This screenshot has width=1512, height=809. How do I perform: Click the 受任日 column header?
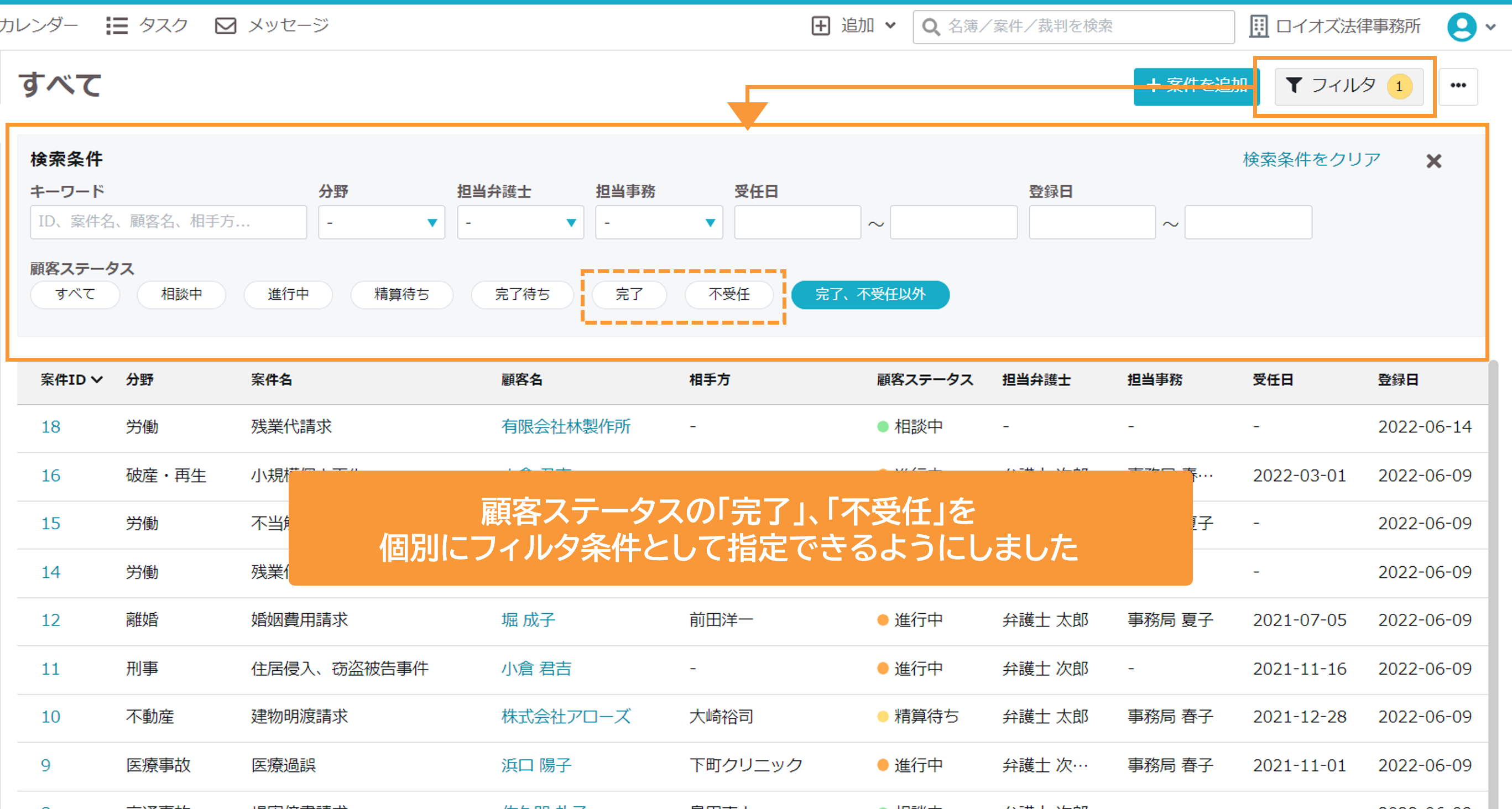1273,380
